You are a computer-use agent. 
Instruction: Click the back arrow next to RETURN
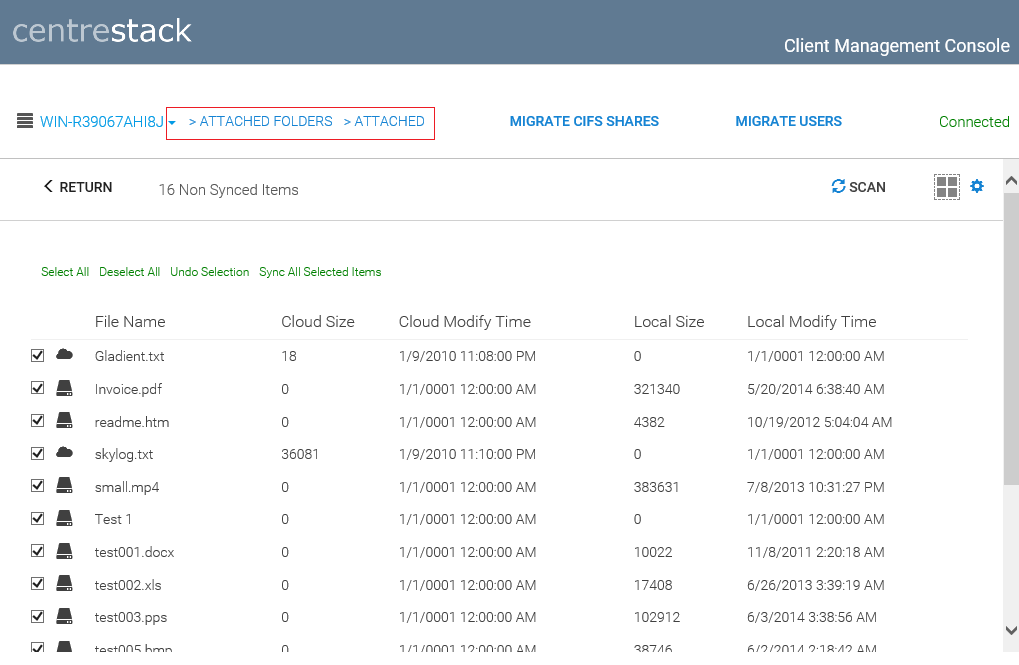click(48, 187)
